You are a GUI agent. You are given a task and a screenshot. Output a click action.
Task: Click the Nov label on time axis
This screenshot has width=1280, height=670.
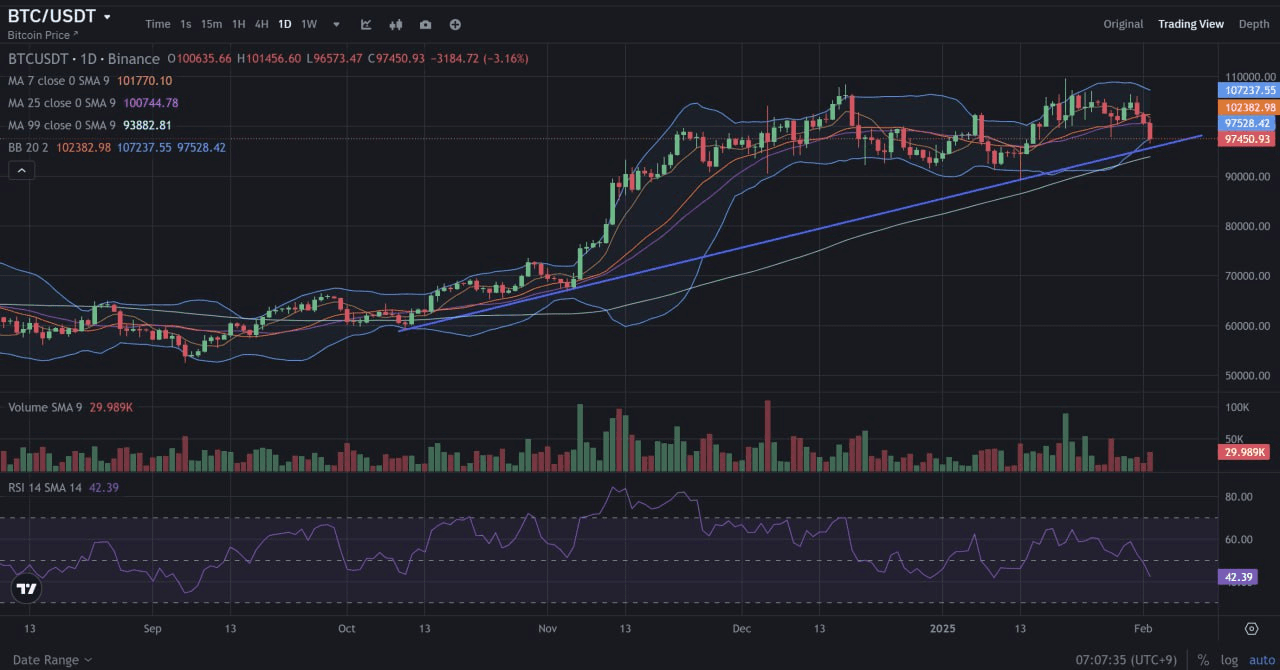(547, 629)
